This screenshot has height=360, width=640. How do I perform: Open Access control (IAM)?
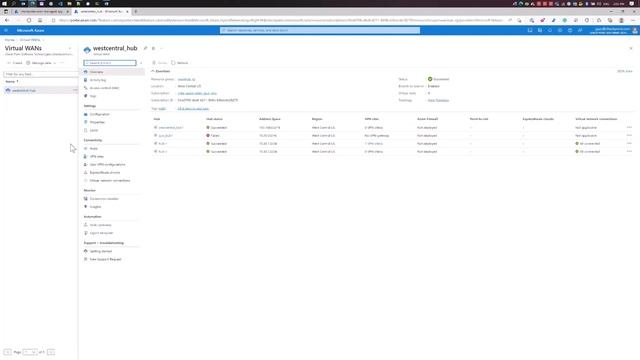[x=104, y=88]
